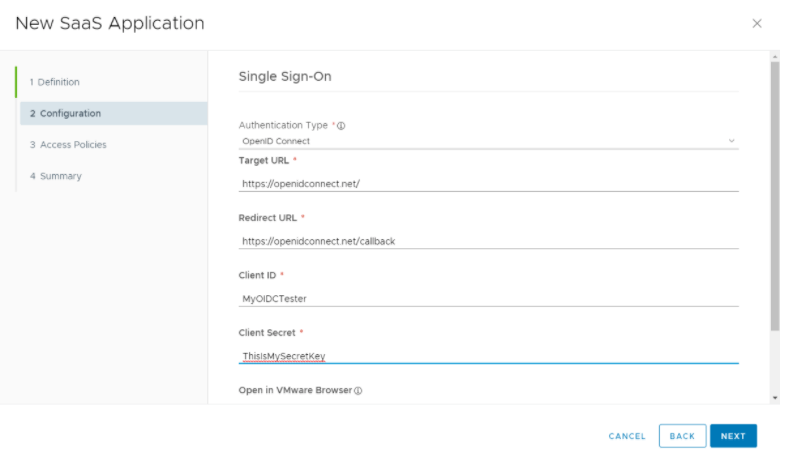Click the Back button
The width and height of the screenshot is (788, 473).
coord(682,436)
